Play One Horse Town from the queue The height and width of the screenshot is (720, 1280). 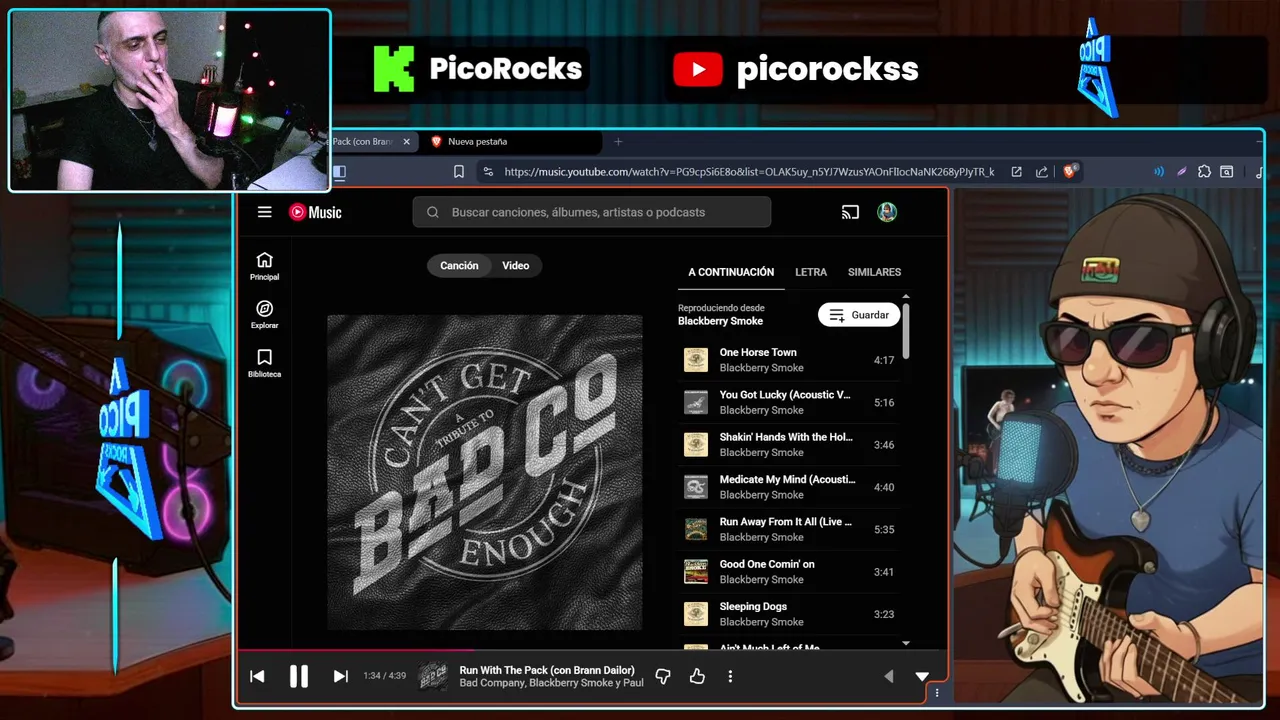tap(788, 360)
